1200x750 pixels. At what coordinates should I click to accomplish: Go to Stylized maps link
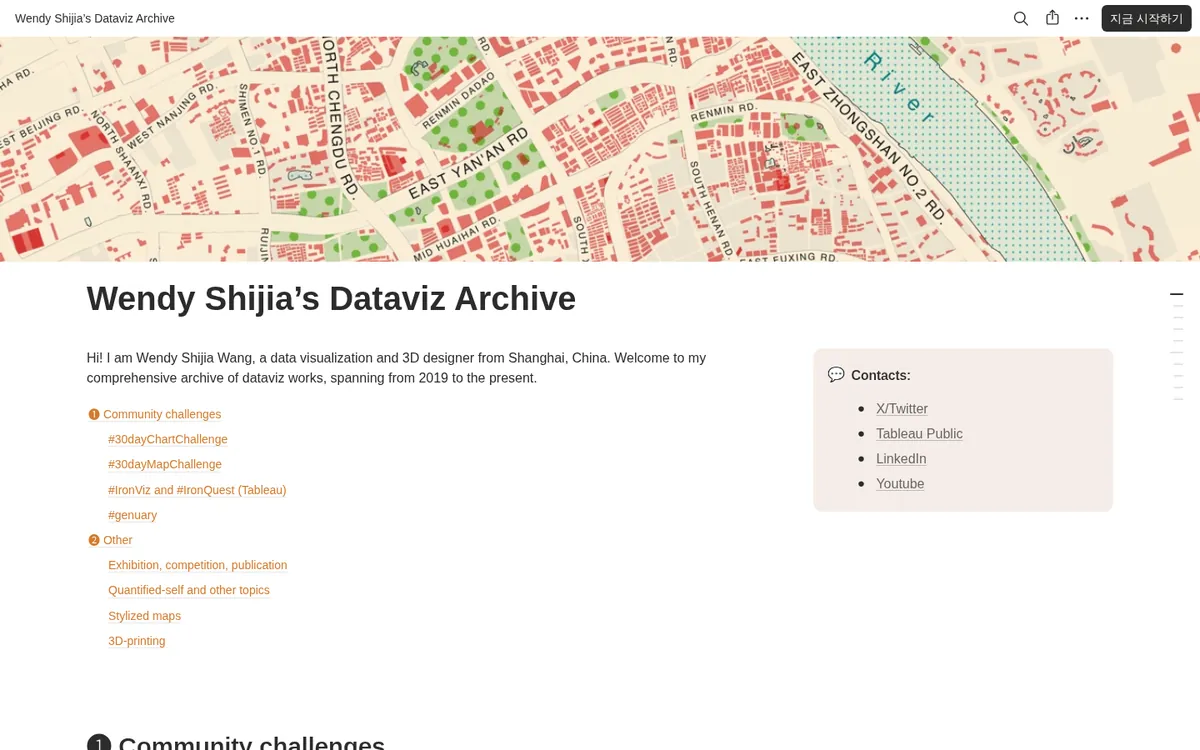(144, 616)
